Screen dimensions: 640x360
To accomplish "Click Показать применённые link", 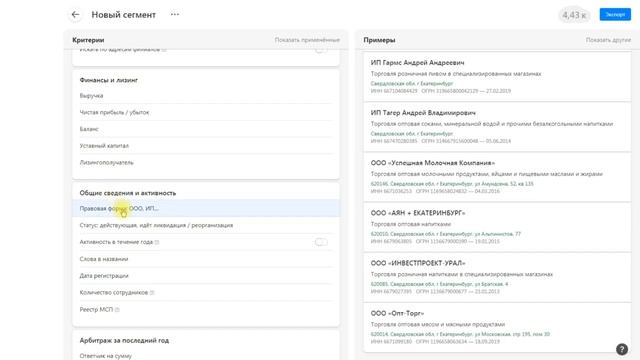I will point(307,40).
